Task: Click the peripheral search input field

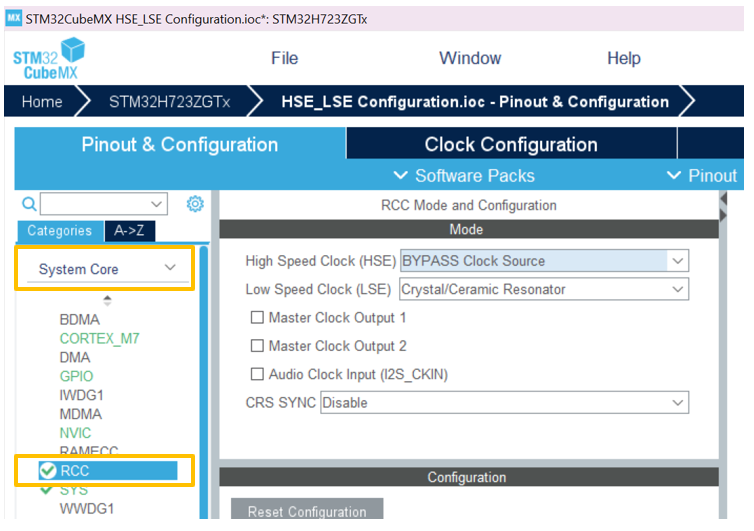Action: pyautogui.click(x=104, y=204)
